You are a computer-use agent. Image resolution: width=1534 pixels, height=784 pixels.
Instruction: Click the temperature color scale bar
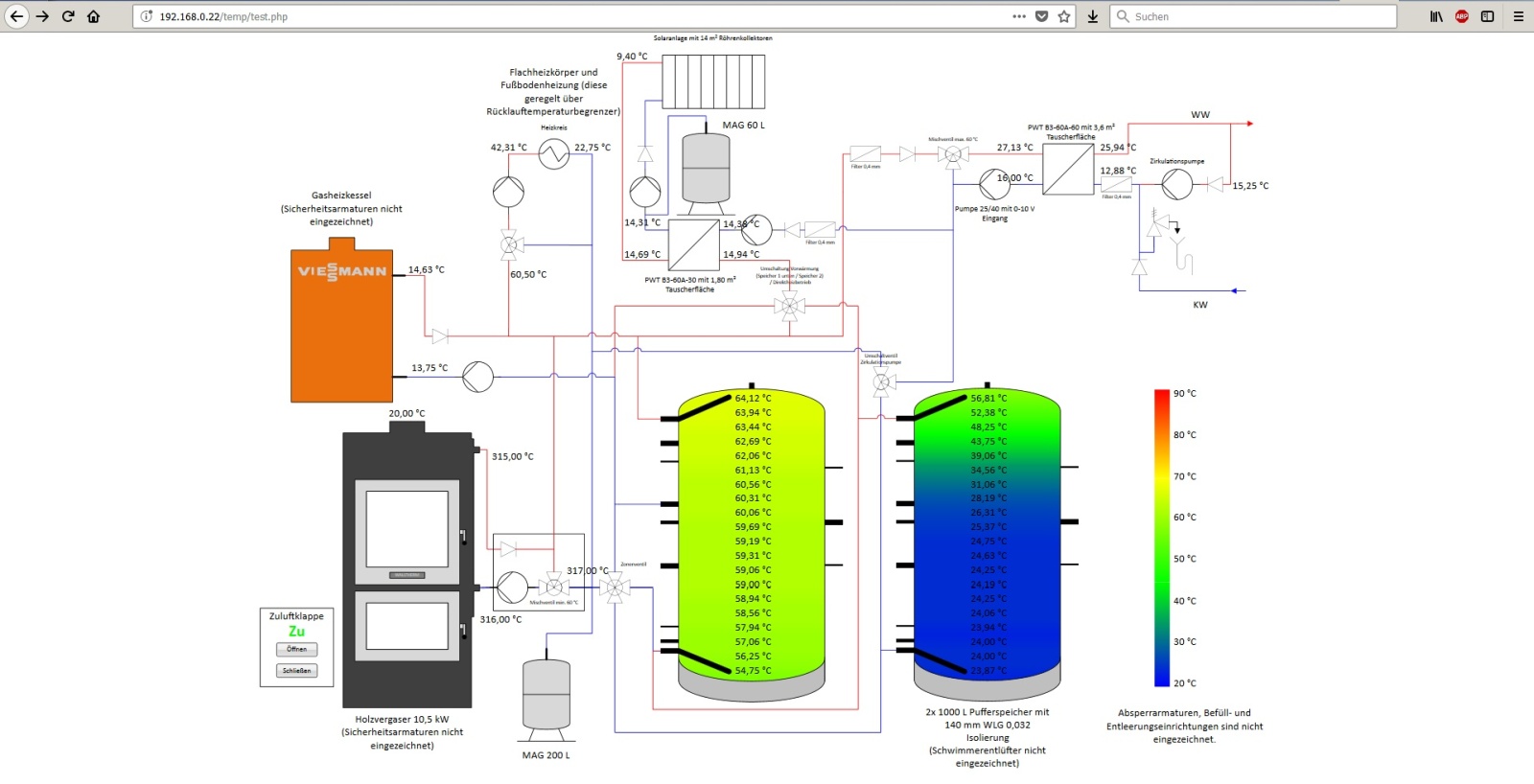click(1162, 538)
